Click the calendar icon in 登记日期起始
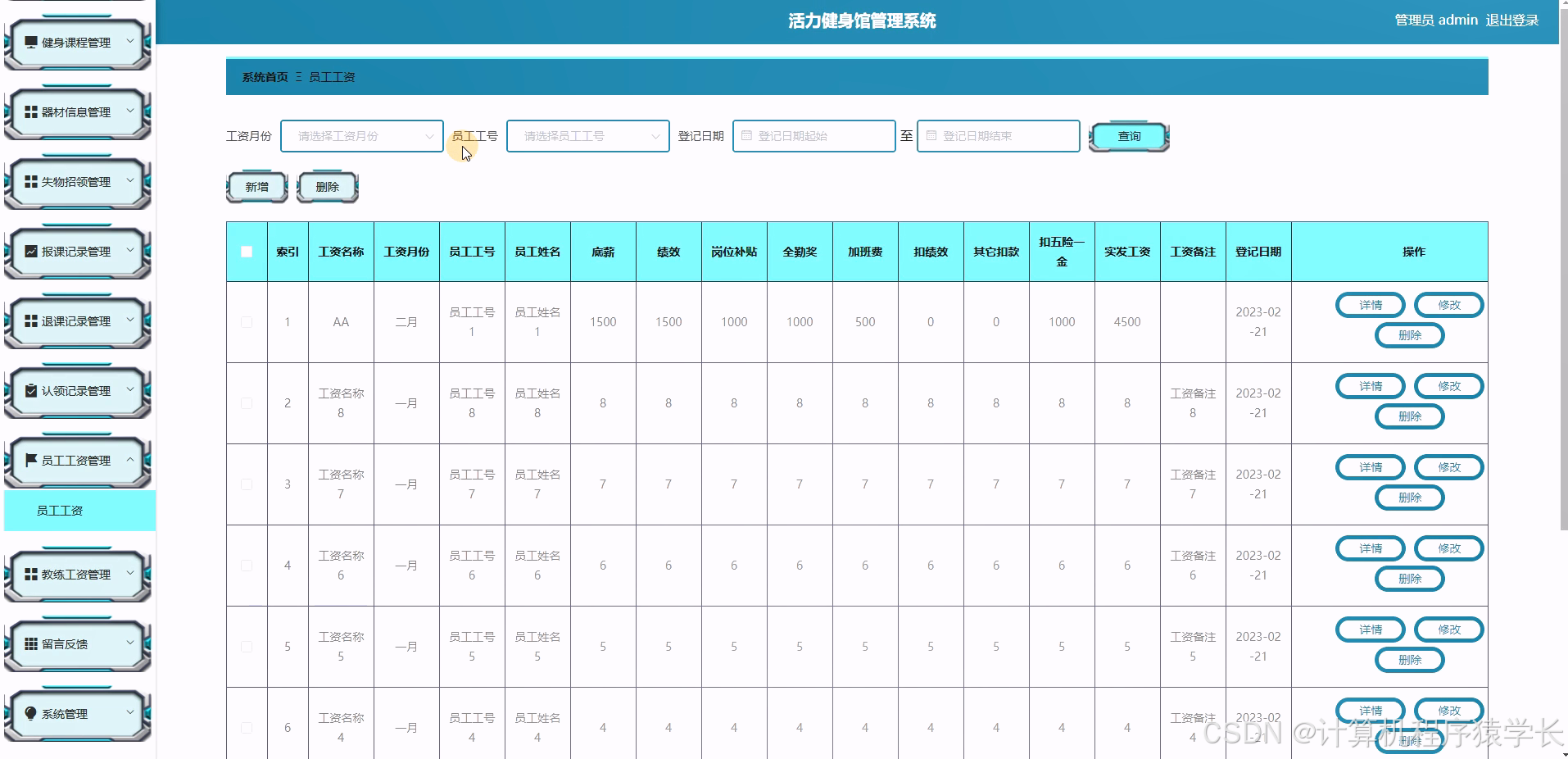Image resolution: width=1568 pixels, height=759 pixels. (746, 136)
